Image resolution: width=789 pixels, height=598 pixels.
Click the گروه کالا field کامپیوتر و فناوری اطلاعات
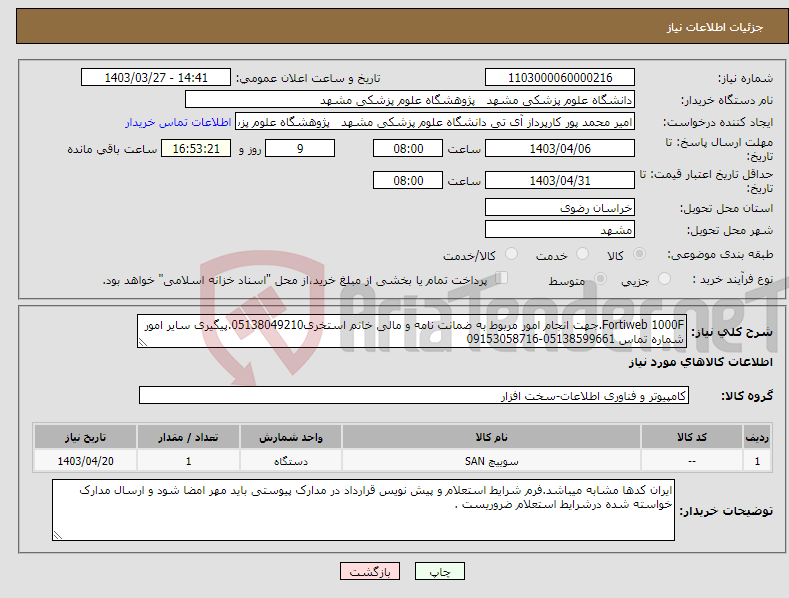[x=414, y=396]
